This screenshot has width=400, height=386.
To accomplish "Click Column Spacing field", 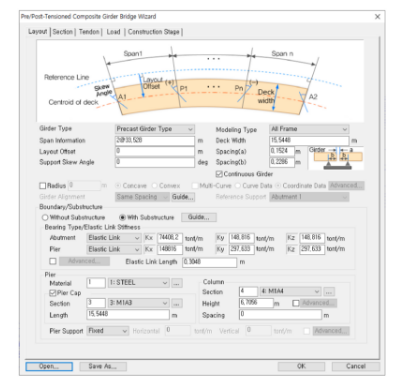I will point(280,315).
